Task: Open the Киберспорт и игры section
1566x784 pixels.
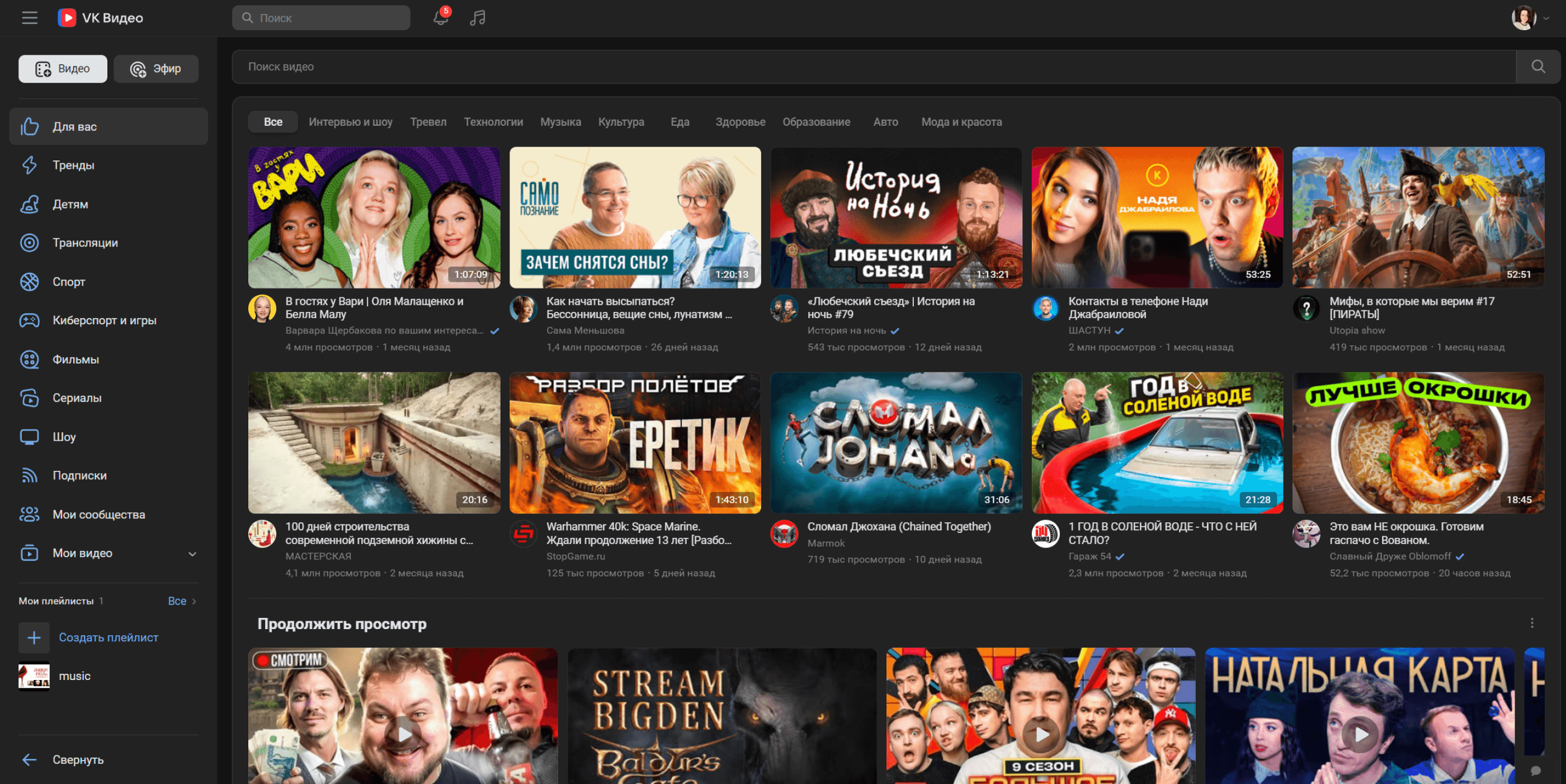Action: (104, 320)
